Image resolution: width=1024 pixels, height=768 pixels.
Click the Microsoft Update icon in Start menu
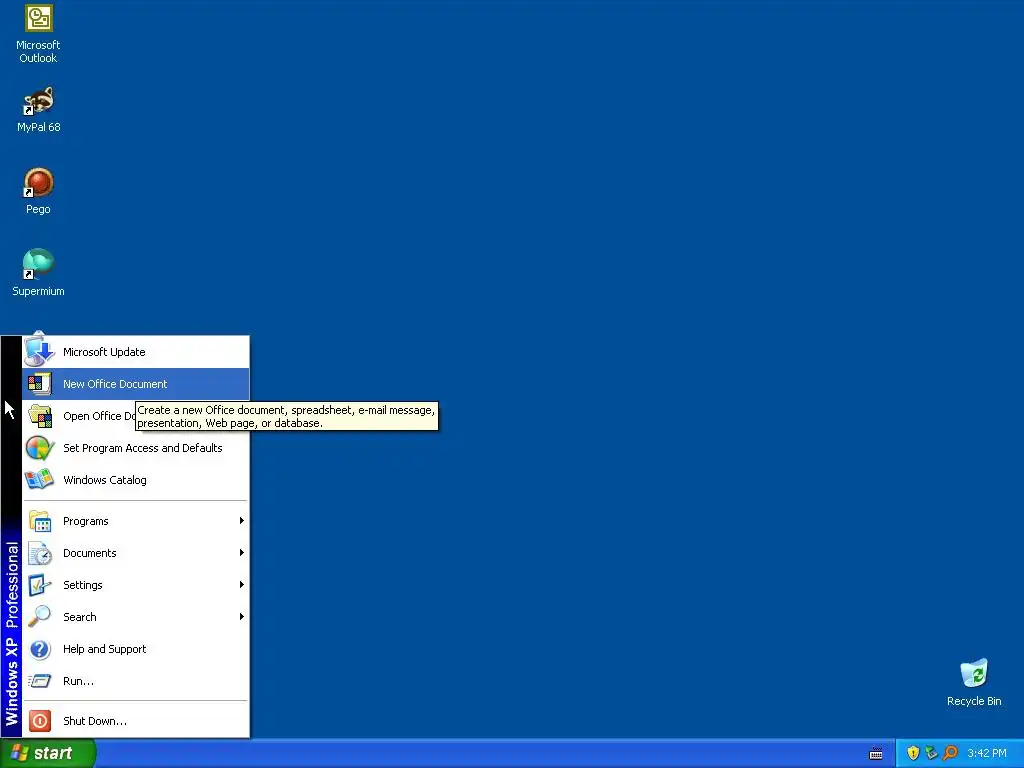click(39, 352)
